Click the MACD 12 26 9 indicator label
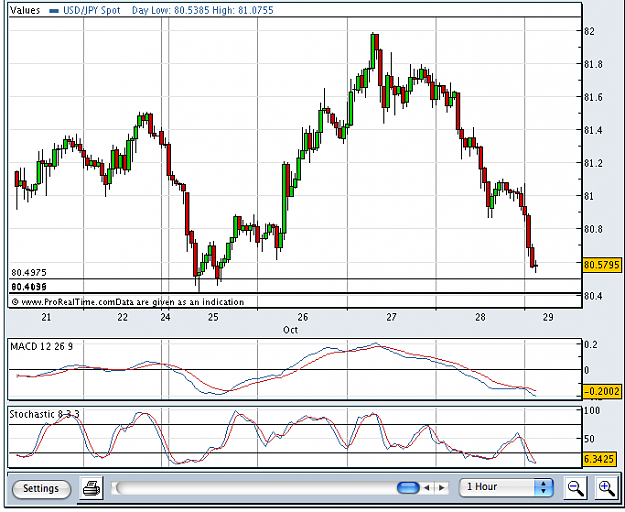The width and height of the screenshot is (625, 512). tap(41, 346)
